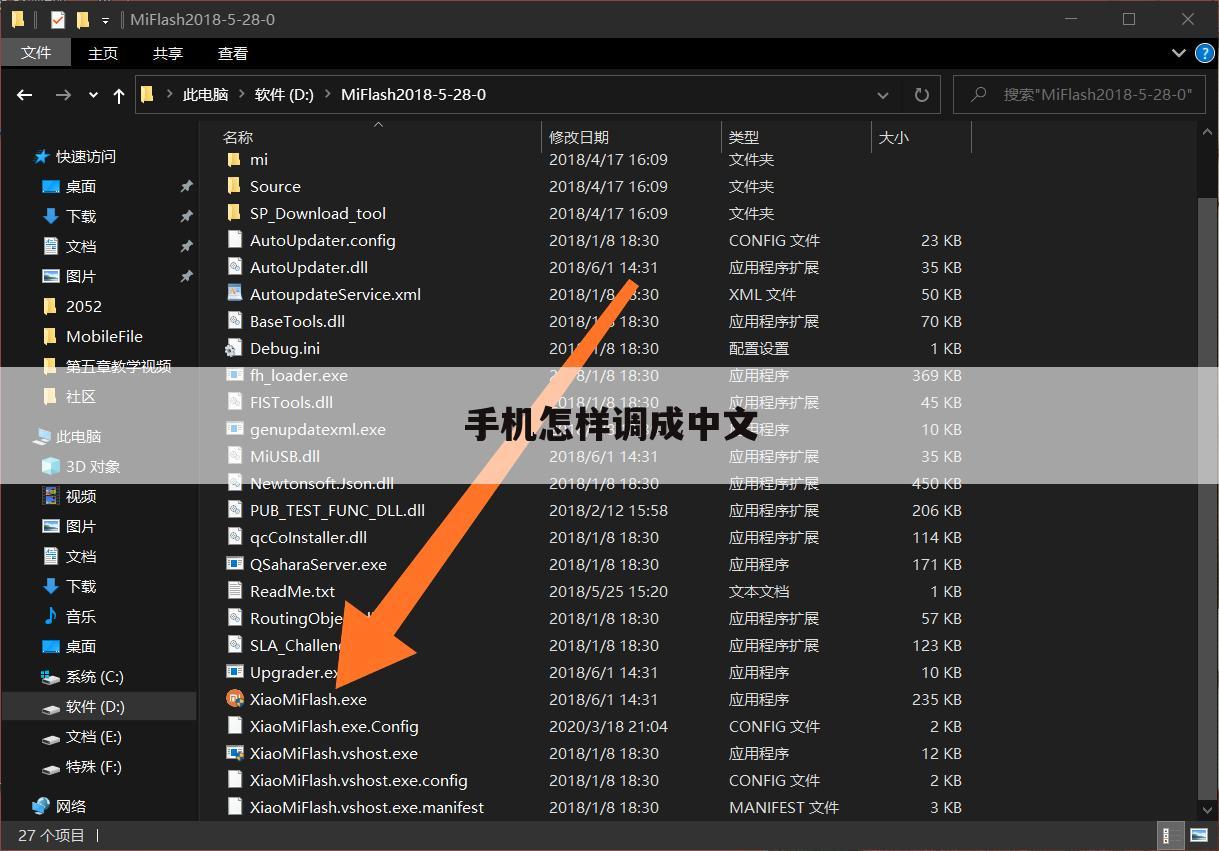
Task: Select PUB_TEST_FUNC_DLL.dll file name
Action: pos(337,510)
